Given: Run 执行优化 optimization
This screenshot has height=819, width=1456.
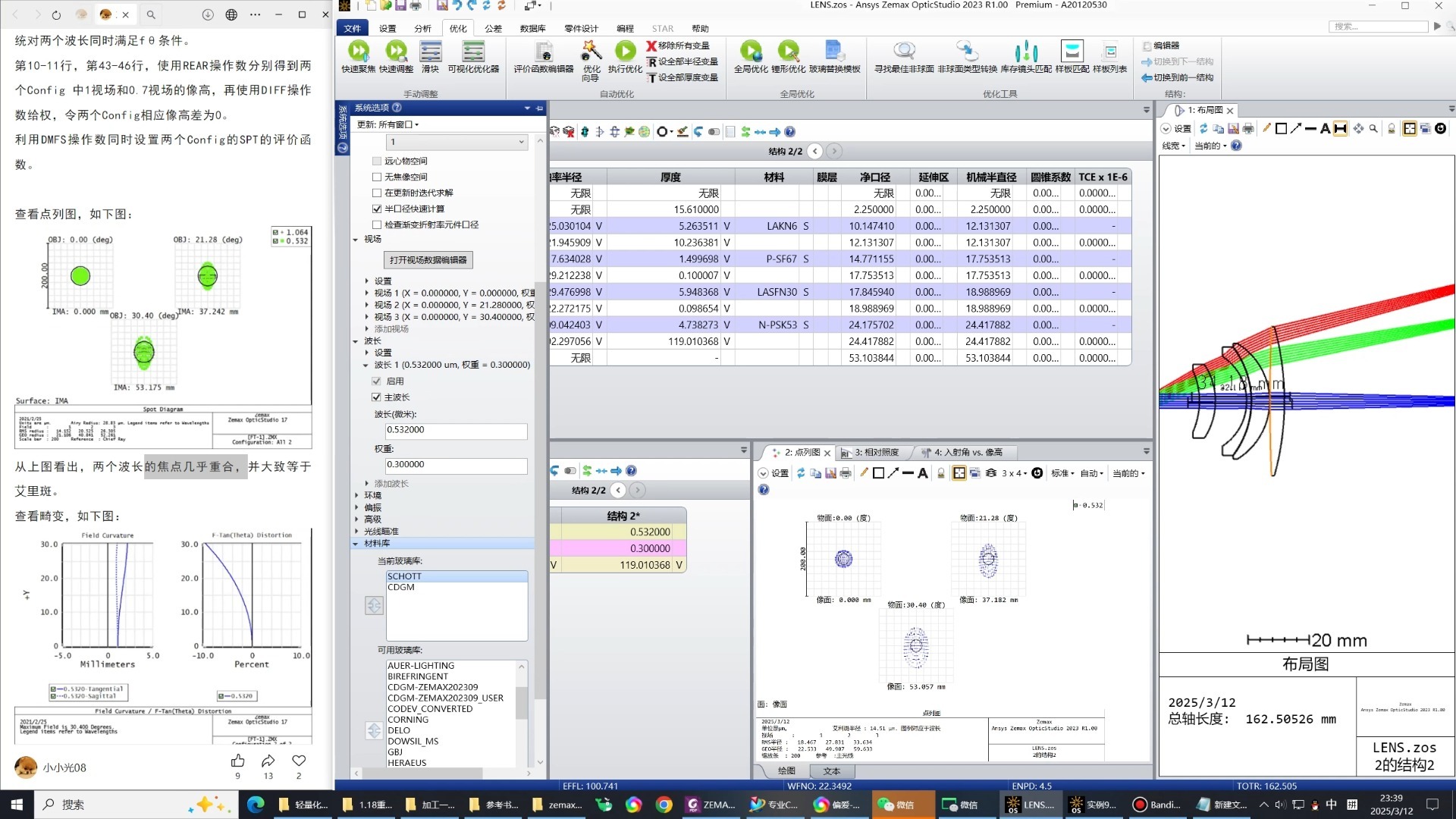Looking at the screenshot, I should [625, 52].
